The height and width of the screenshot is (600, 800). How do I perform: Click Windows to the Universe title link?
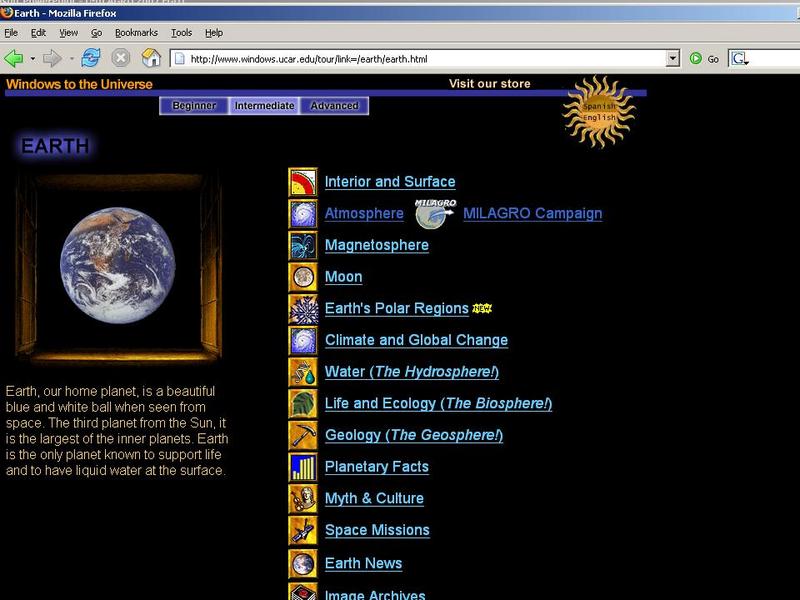(79, 84)
